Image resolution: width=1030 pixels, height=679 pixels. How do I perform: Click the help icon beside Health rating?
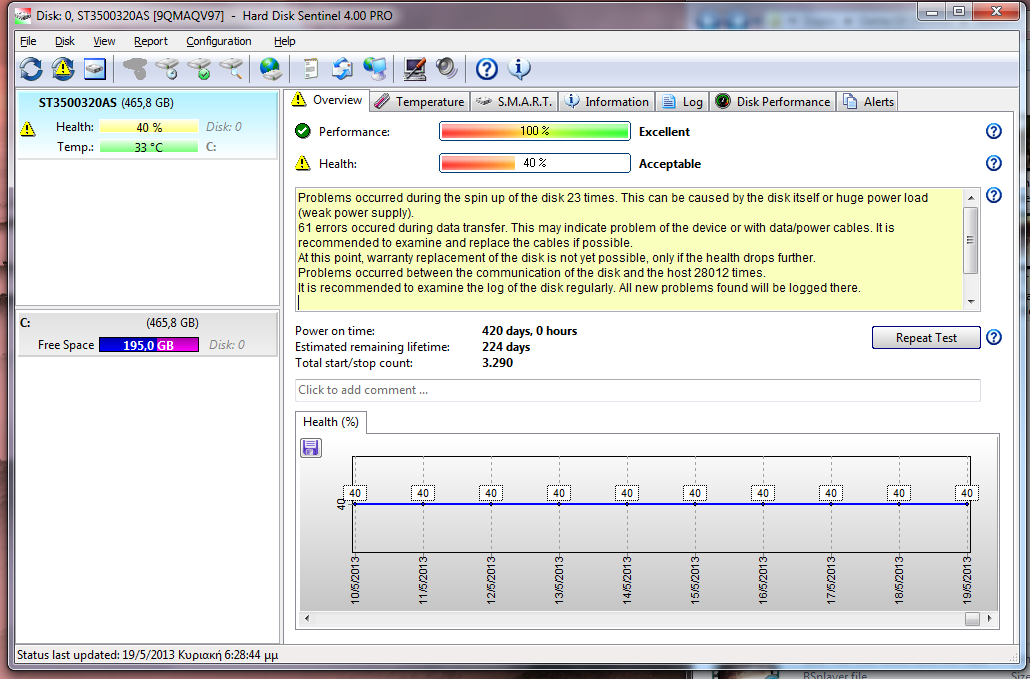pos(994,163)
